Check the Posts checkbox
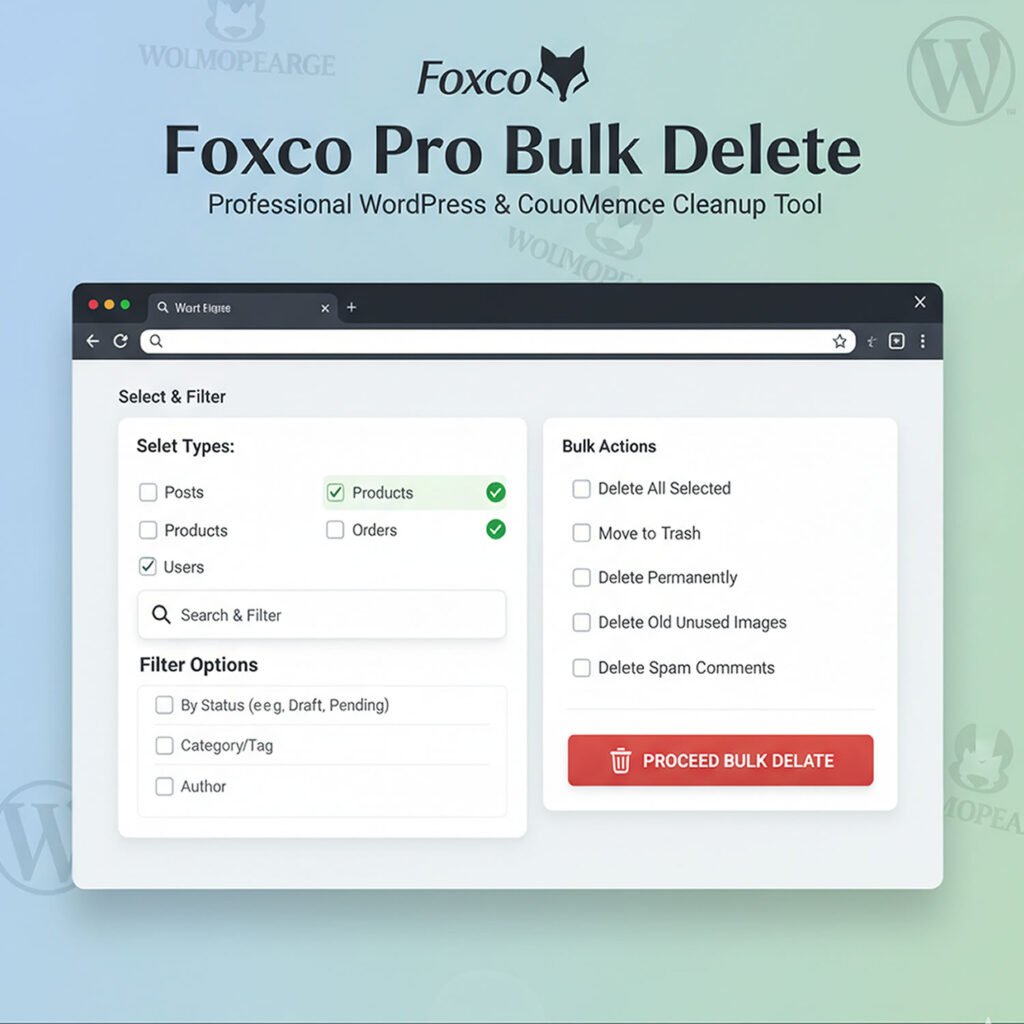Screen dimensions: 1024x1024 coord(148,492)
